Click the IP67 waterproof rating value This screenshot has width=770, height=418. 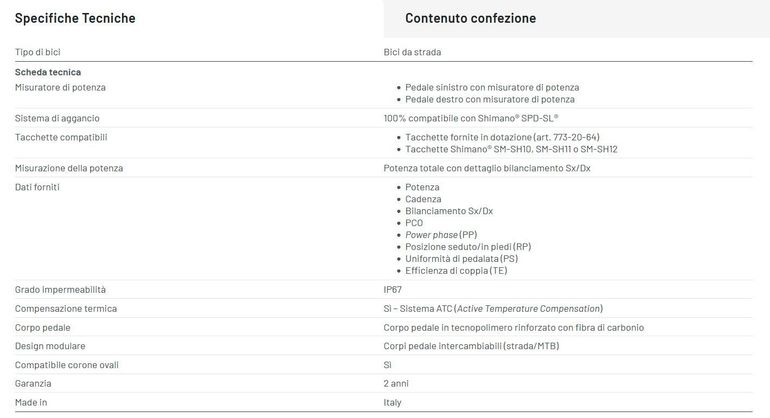tap(392, 290)
